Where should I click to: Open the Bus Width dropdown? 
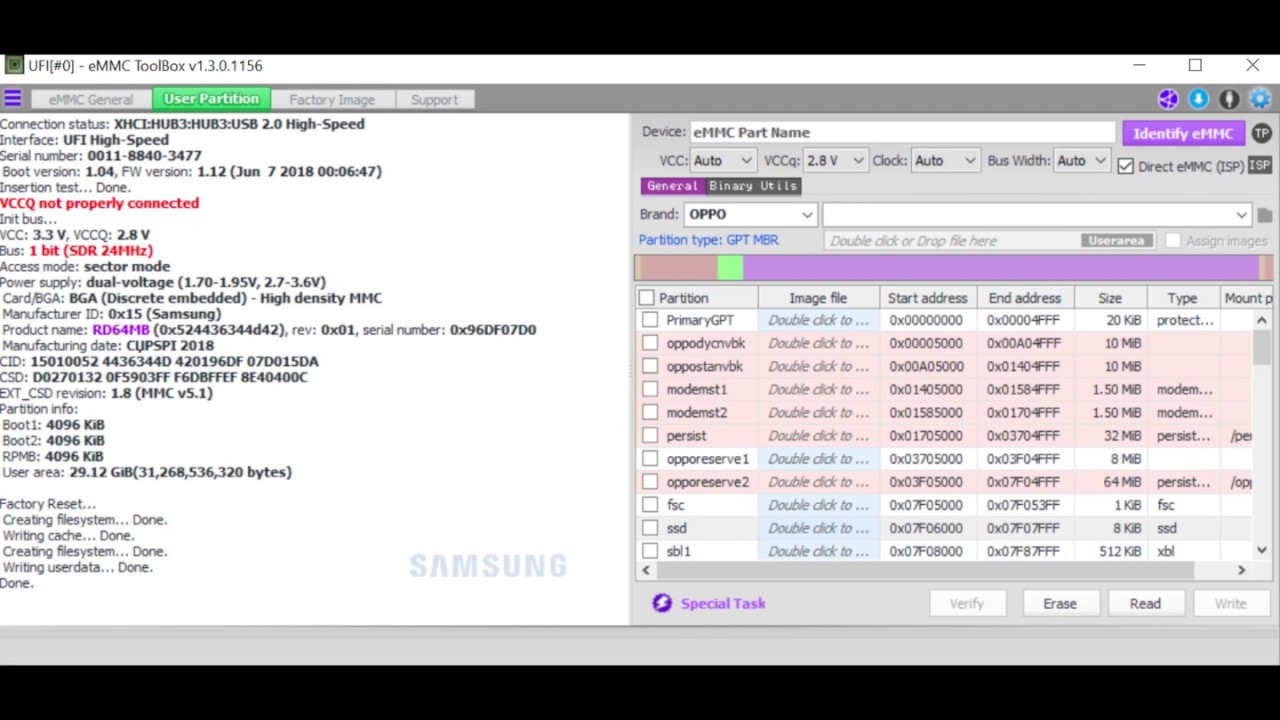1083,160
